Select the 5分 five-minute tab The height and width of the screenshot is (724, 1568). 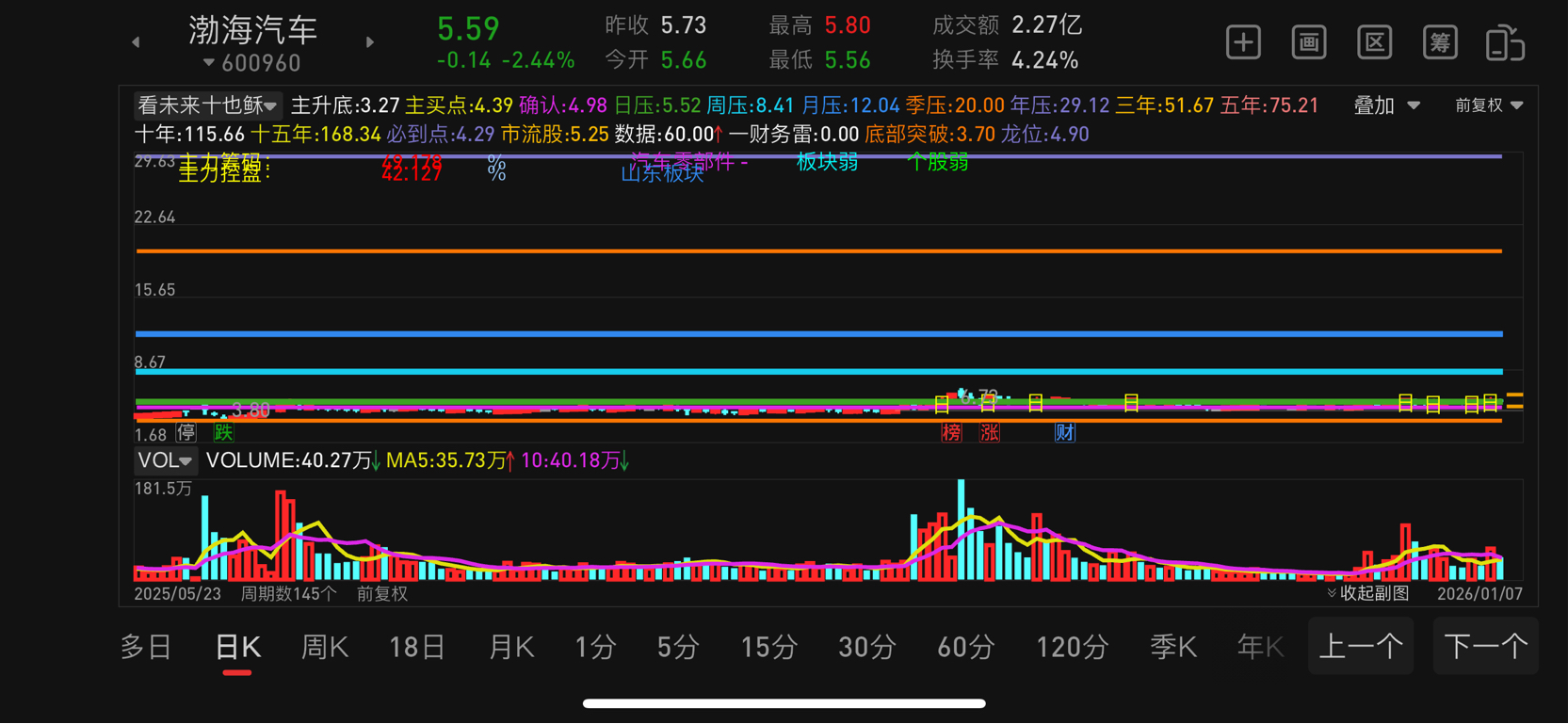click(678, 647)
